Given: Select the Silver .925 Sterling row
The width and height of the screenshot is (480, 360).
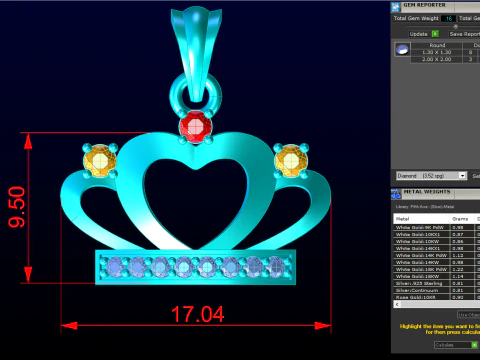Looking at the screenshot, I should tap(437, 283).
